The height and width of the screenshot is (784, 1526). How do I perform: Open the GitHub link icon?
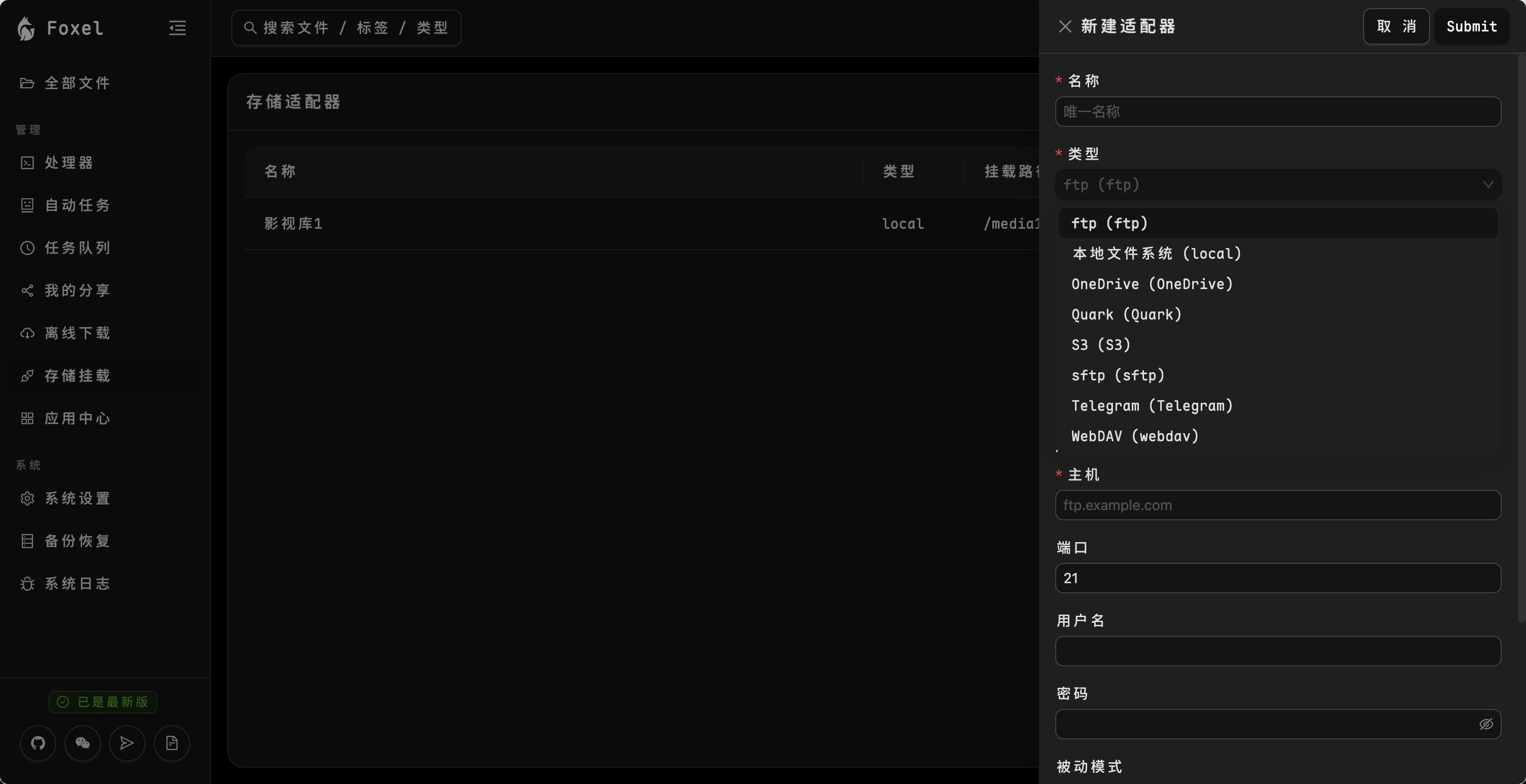38,743
